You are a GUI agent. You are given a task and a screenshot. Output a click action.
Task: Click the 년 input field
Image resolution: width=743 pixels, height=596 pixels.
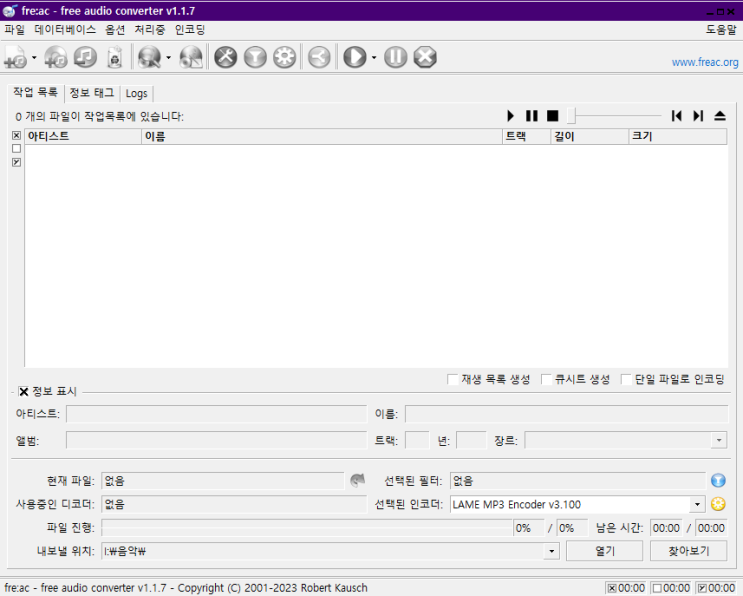[471, 441]
